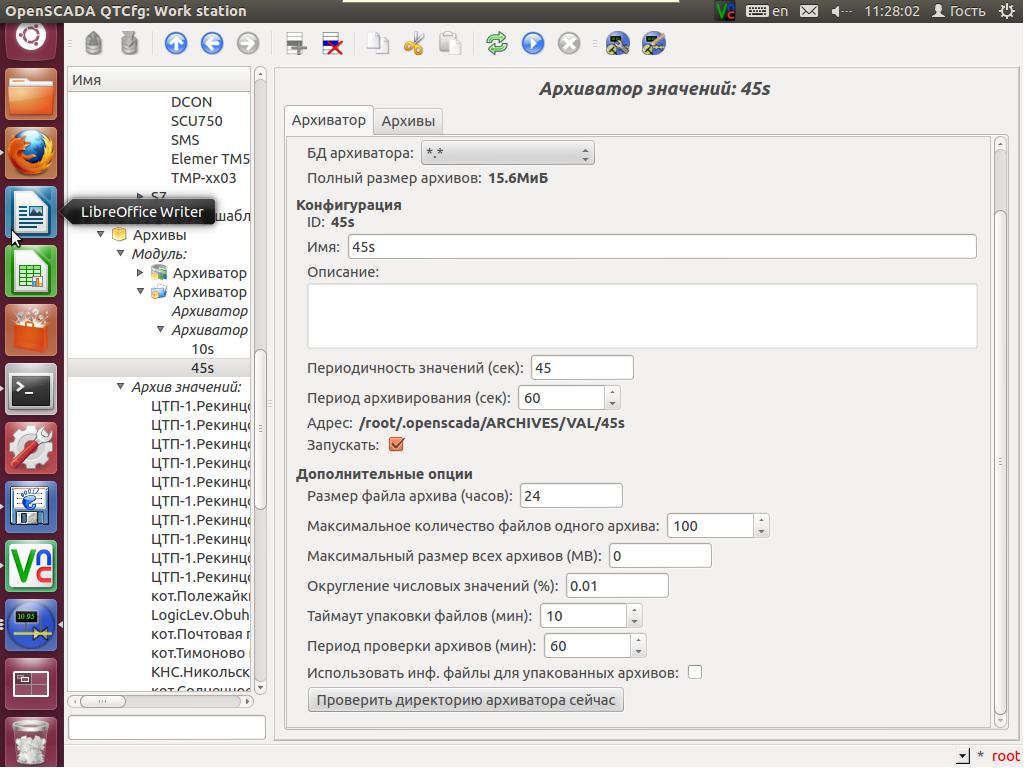Click the green Refresh arrows icon

(496, 43)
